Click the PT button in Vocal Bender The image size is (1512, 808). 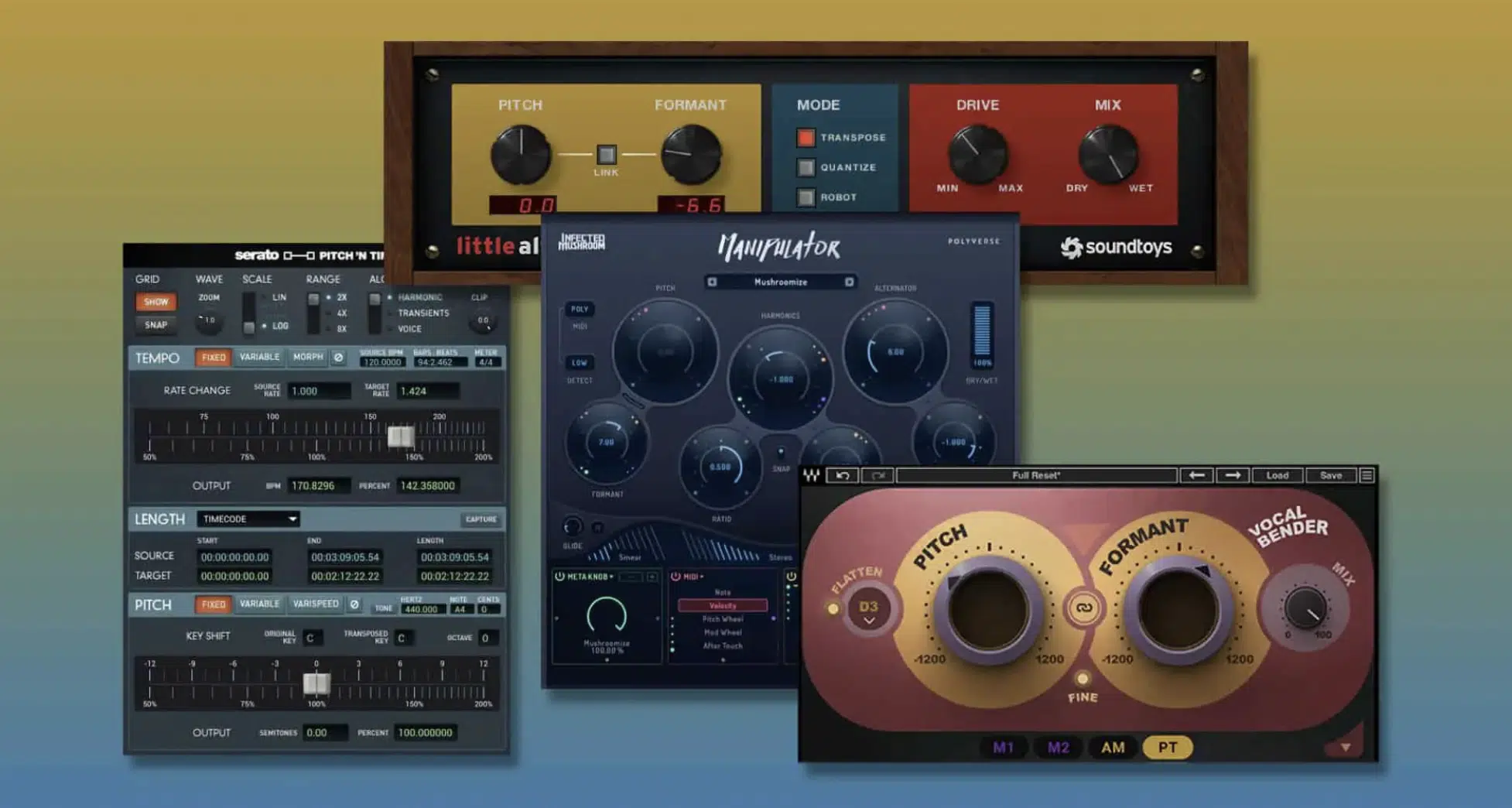(x=1168, y=748)
